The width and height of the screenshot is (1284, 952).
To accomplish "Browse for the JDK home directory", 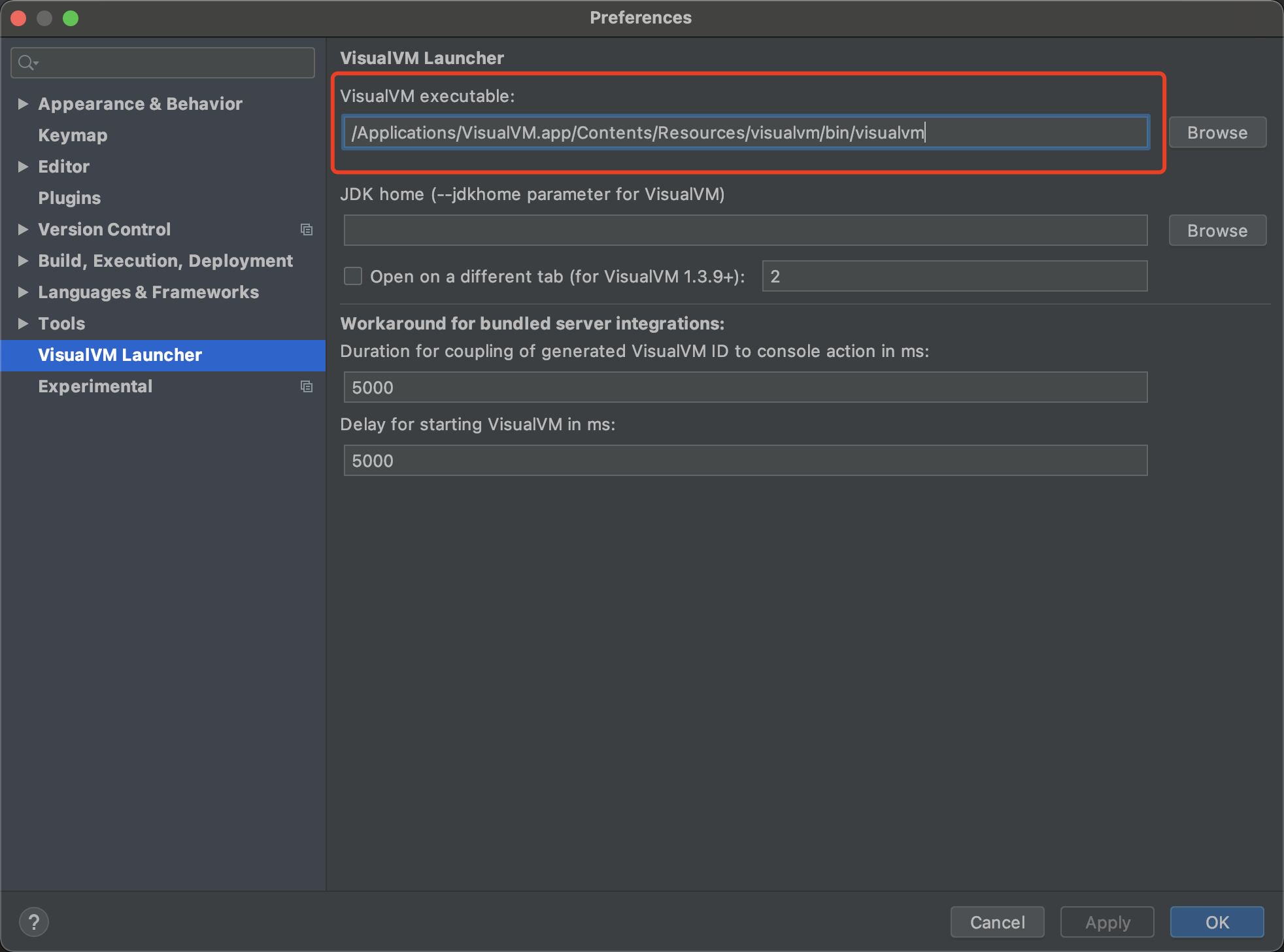I will [x=1217, y=231].
